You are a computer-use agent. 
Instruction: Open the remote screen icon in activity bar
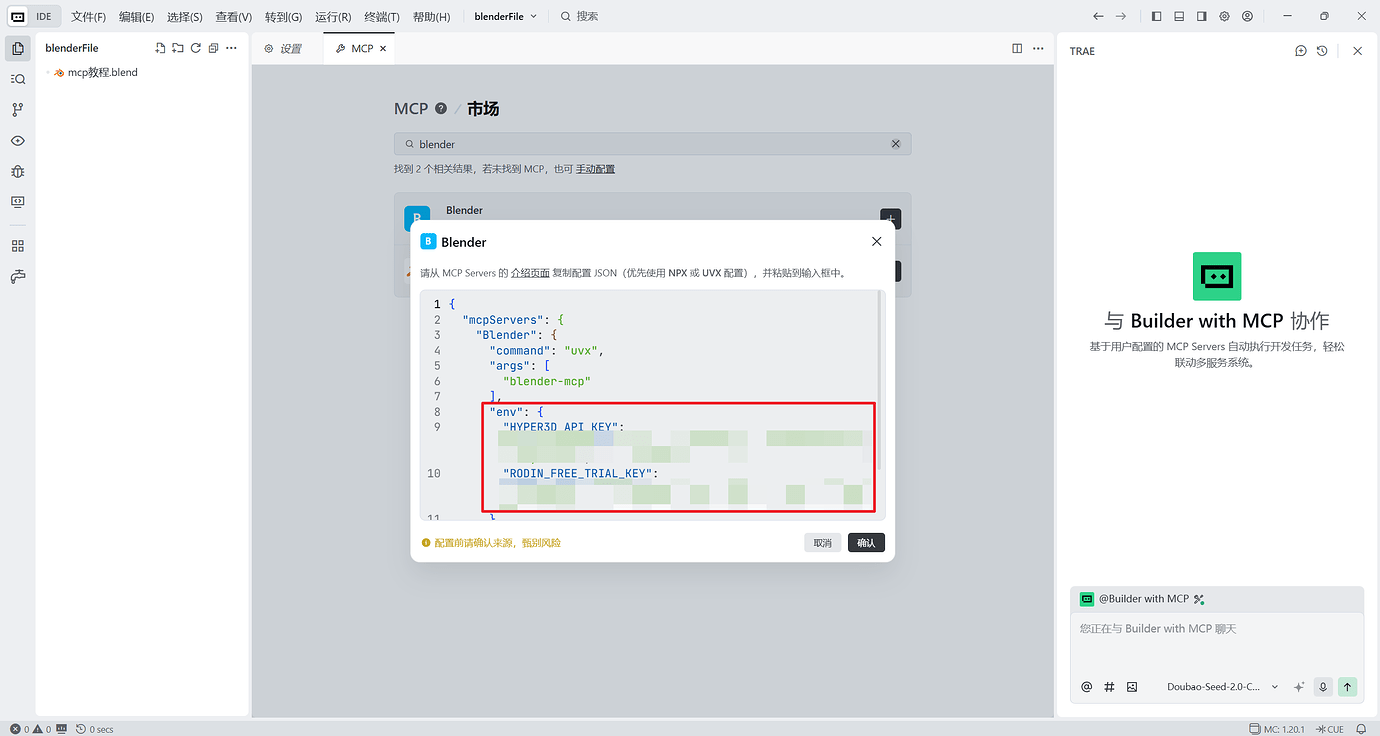pos(18,202)
